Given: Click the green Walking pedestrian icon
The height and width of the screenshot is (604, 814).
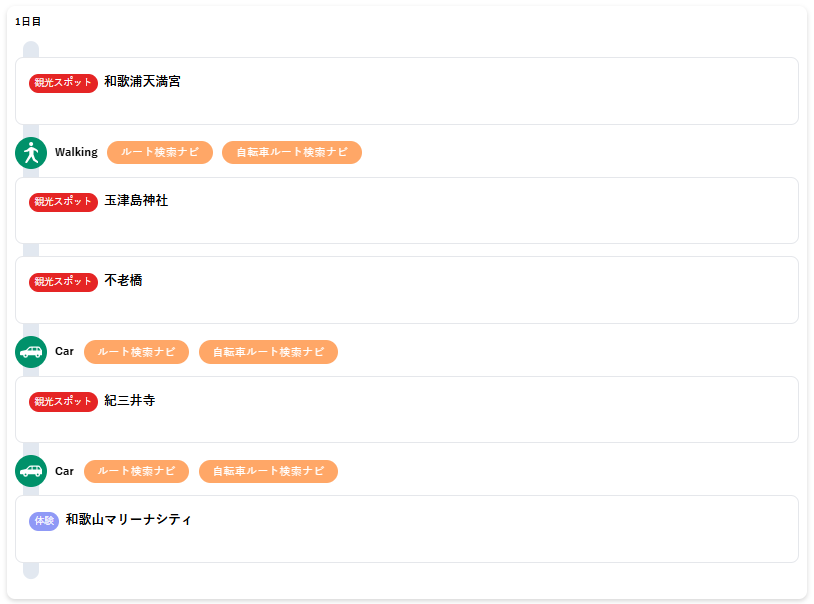Looking at the screenshot, I should coord(31,153).
